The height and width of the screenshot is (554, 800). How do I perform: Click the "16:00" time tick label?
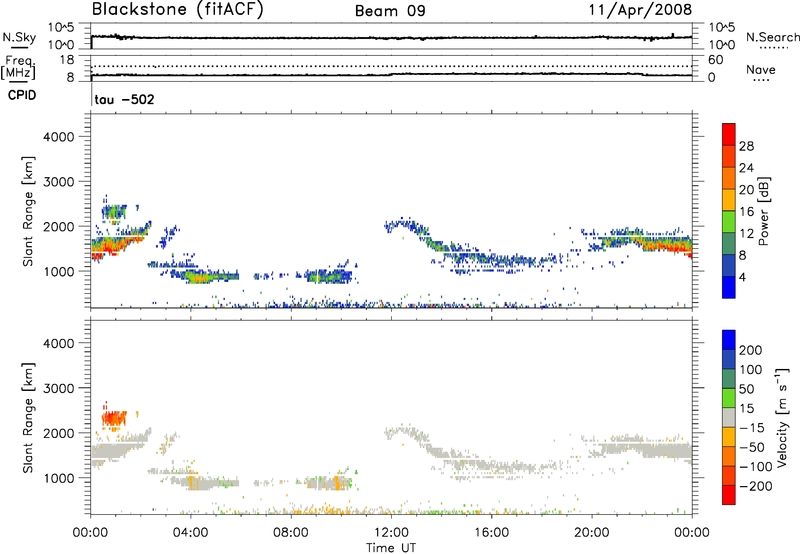coord(491,533)
